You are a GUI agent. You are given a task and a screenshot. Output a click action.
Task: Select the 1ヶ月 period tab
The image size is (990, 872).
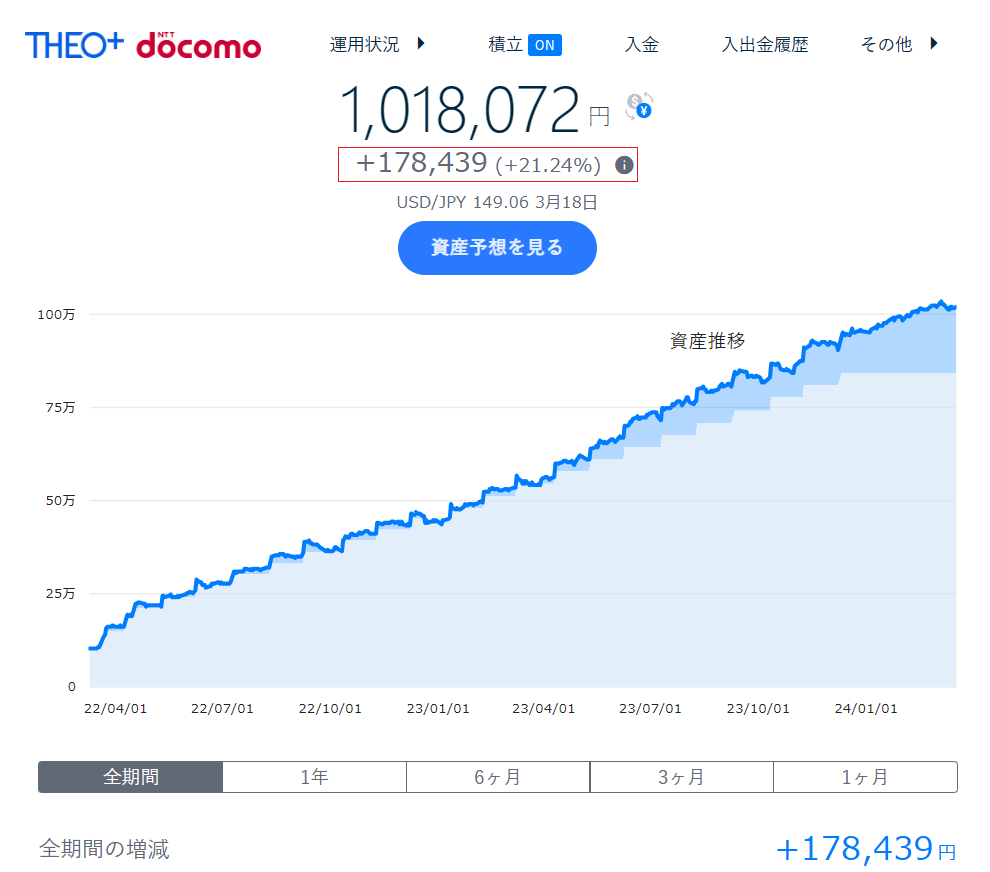pos(865,777)
